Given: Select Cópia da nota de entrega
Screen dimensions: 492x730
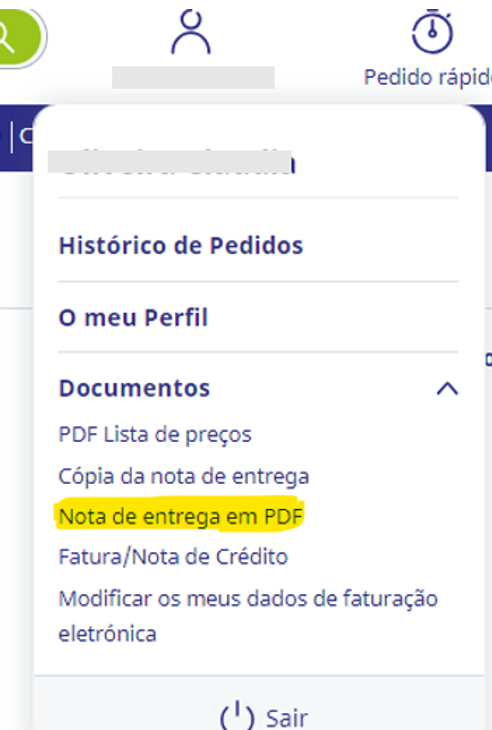Looking at the screenshot, I should [184, 476].
